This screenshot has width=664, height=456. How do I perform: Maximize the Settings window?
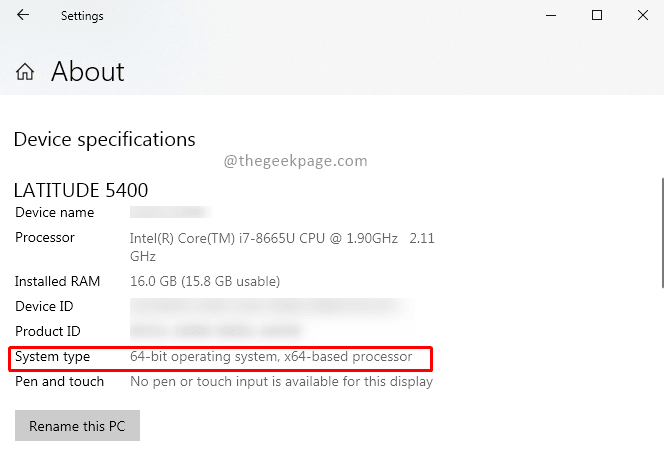click(597, 16)
